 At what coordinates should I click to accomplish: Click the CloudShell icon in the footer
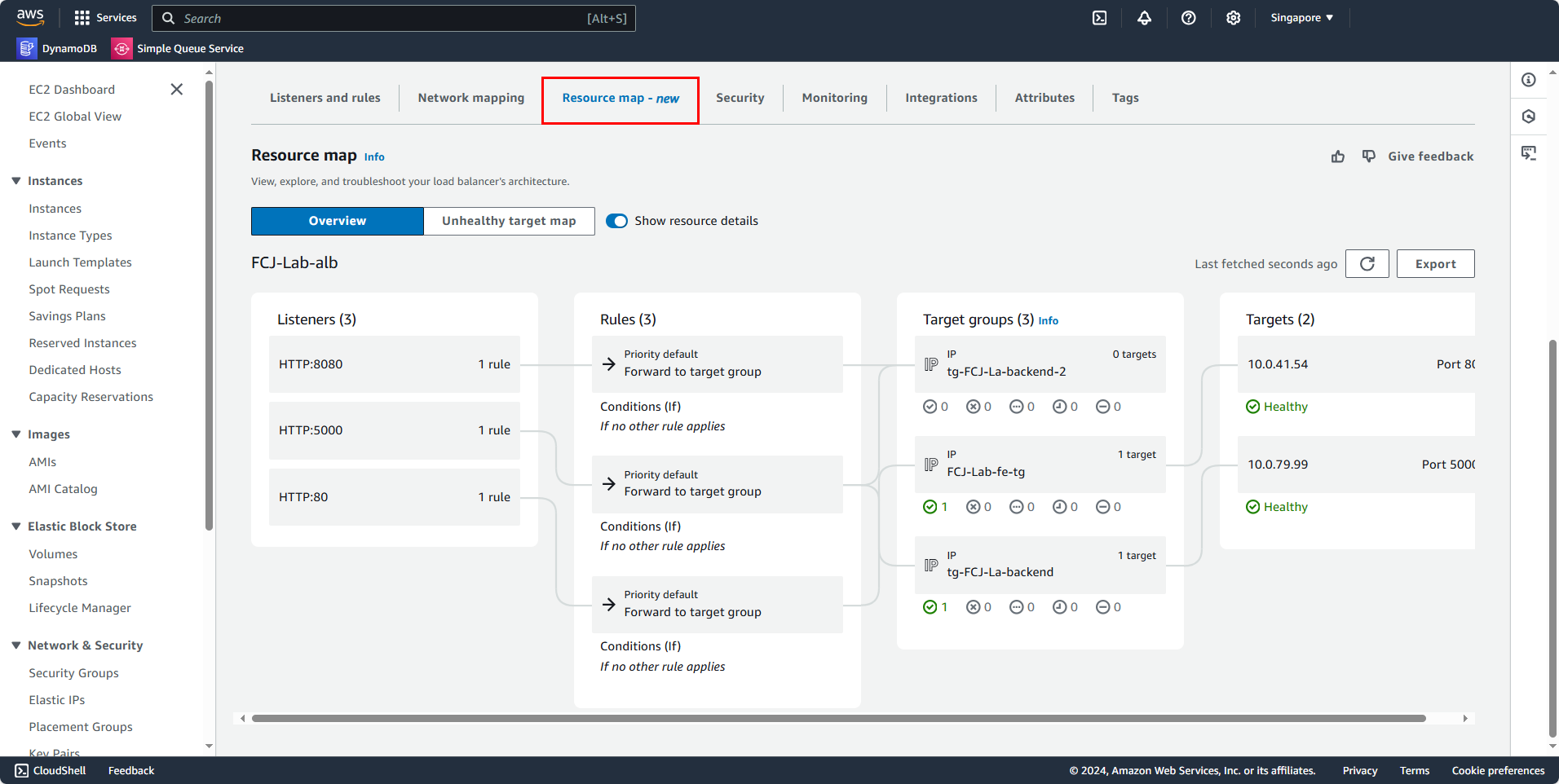21,770
